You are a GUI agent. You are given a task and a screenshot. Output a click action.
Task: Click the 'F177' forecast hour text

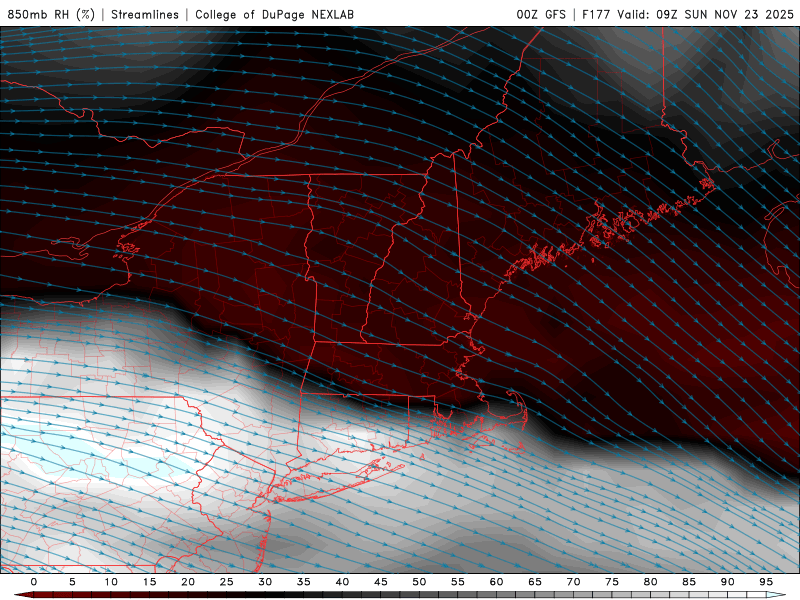coord(597,14)
